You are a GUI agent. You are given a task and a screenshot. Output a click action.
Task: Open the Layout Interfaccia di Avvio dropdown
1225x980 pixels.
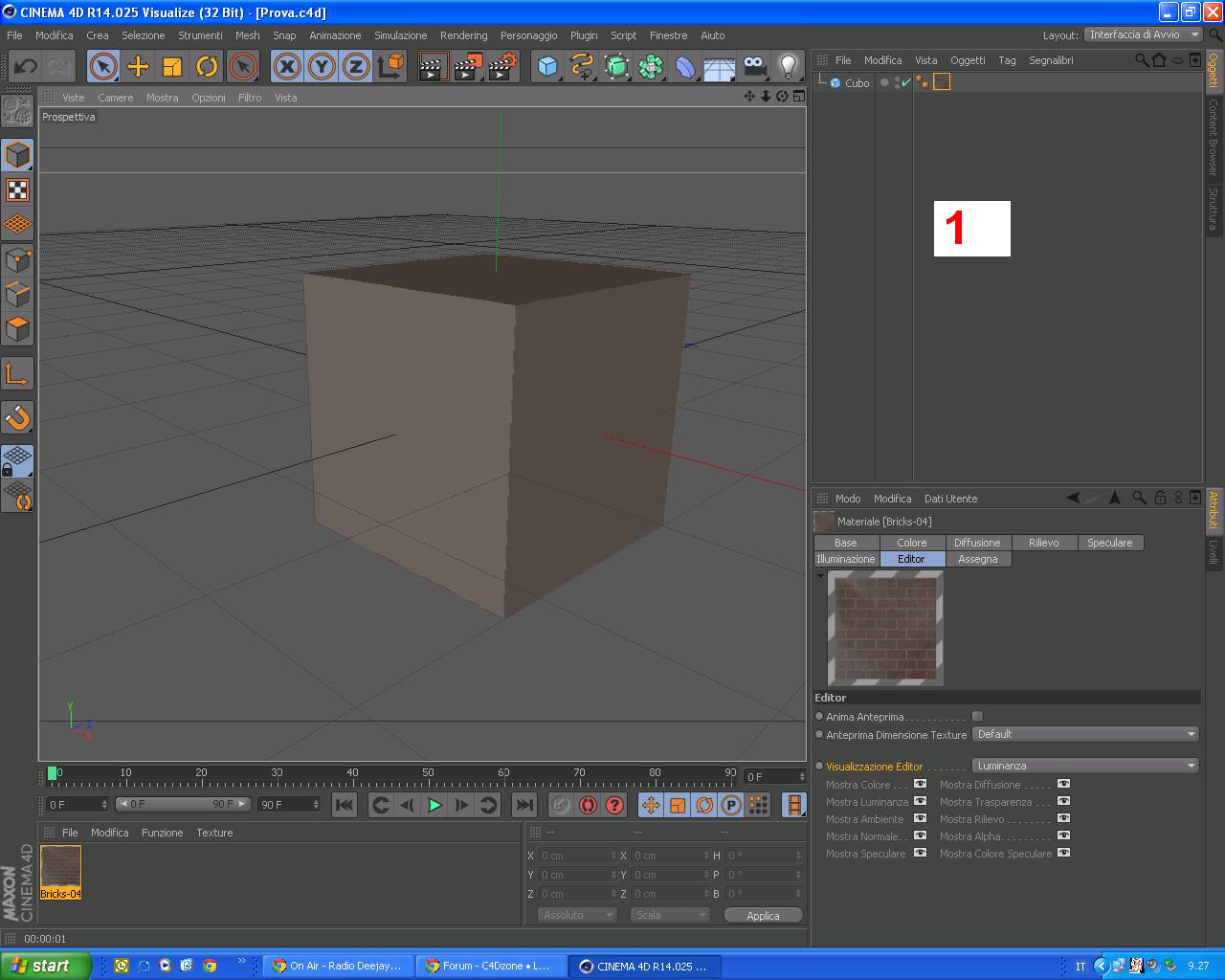click(1144, 34)
